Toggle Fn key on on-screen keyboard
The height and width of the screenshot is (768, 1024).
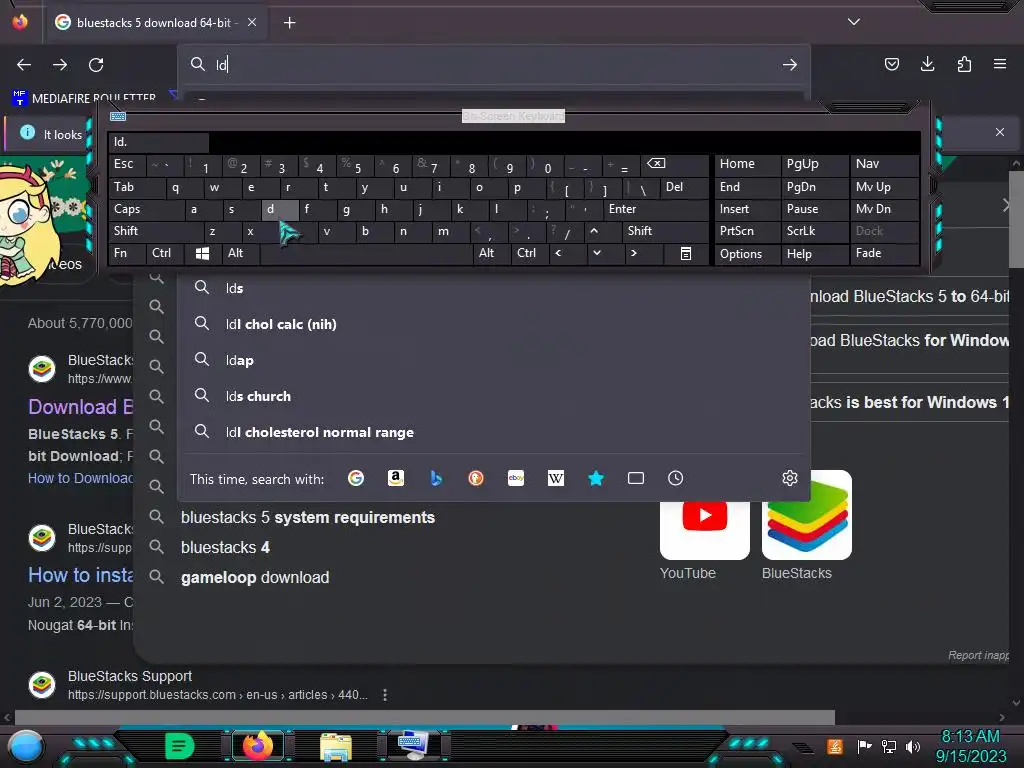coord(127,253)
